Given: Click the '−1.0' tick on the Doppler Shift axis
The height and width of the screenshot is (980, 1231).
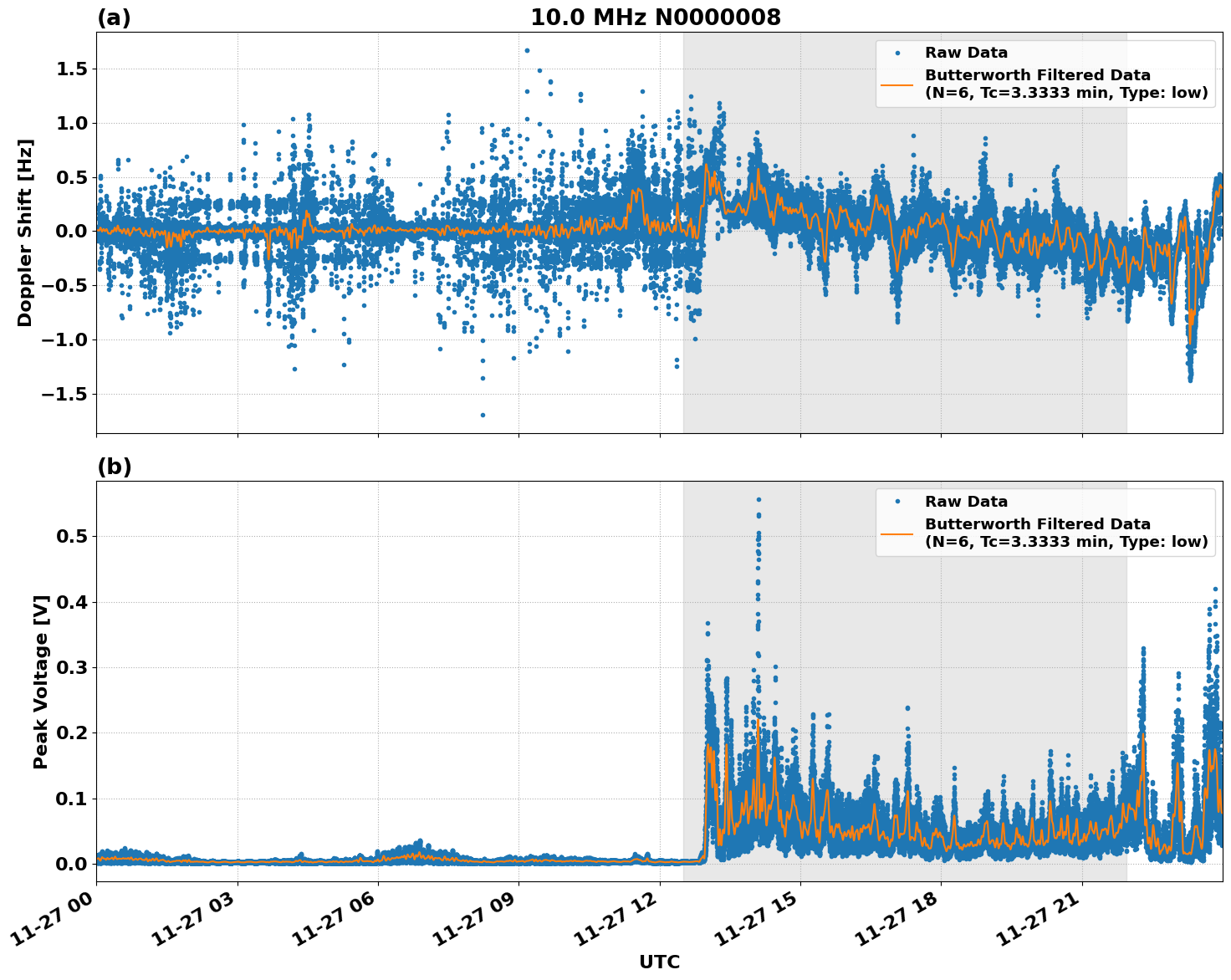Looking at the screenshot, I should pos(64,339).
